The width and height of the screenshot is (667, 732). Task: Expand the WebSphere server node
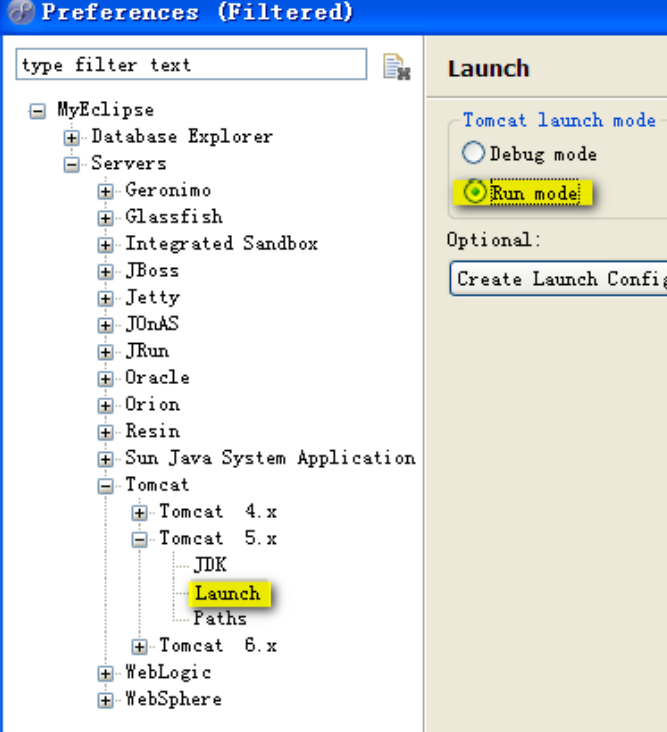point(105,701)
